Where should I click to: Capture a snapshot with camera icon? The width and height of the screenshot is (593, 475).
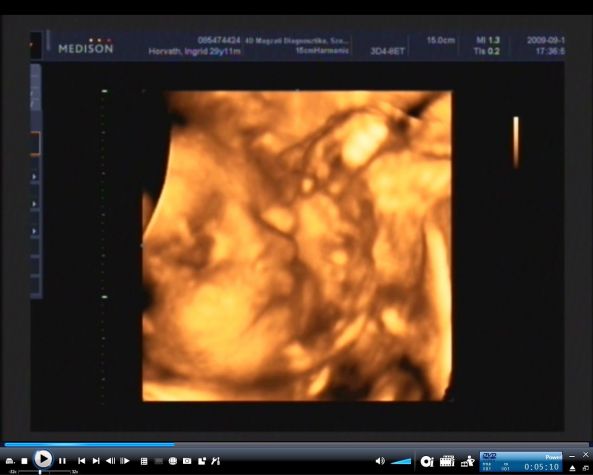tap(187, 461)
